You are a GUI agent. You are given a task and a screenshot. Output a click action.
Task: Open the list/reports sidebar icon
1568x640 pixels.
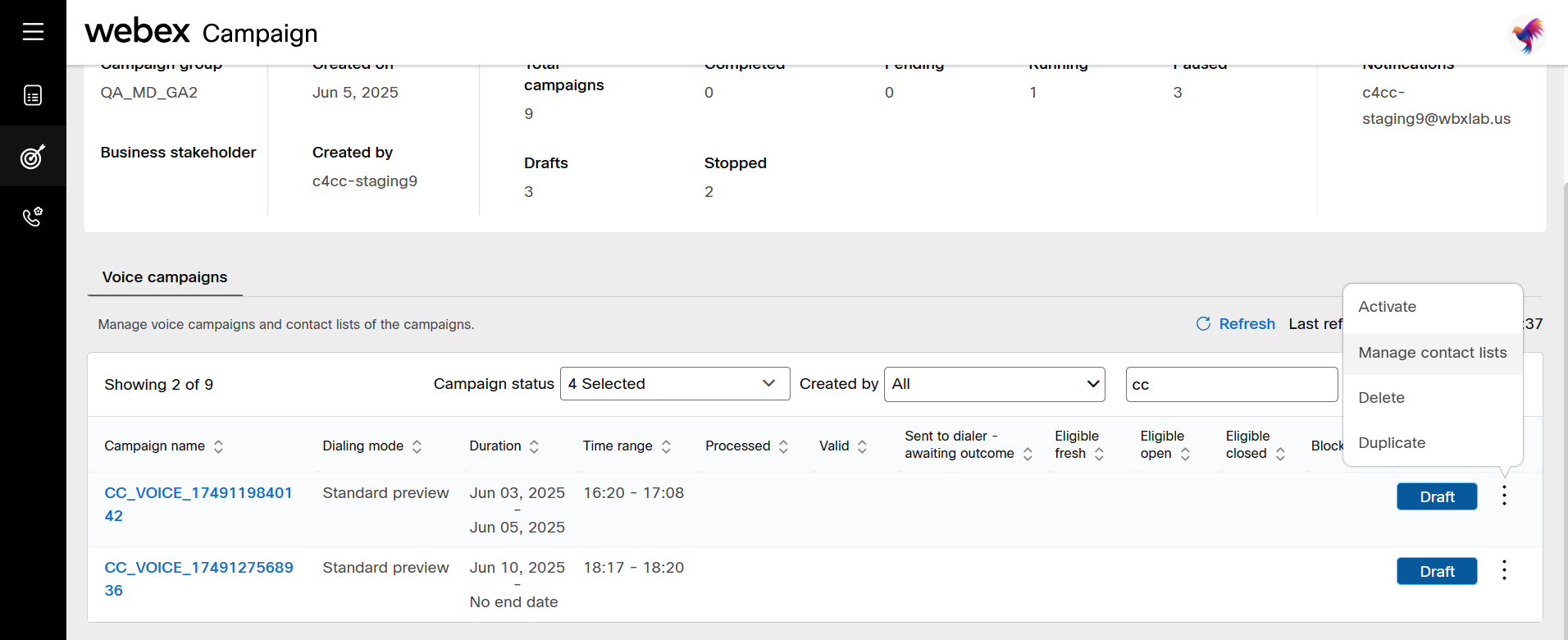(33, 95)
